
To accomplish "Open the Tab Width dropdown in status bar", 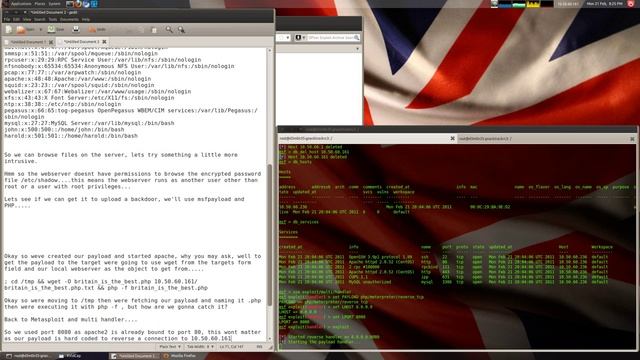I will point(200,347).
